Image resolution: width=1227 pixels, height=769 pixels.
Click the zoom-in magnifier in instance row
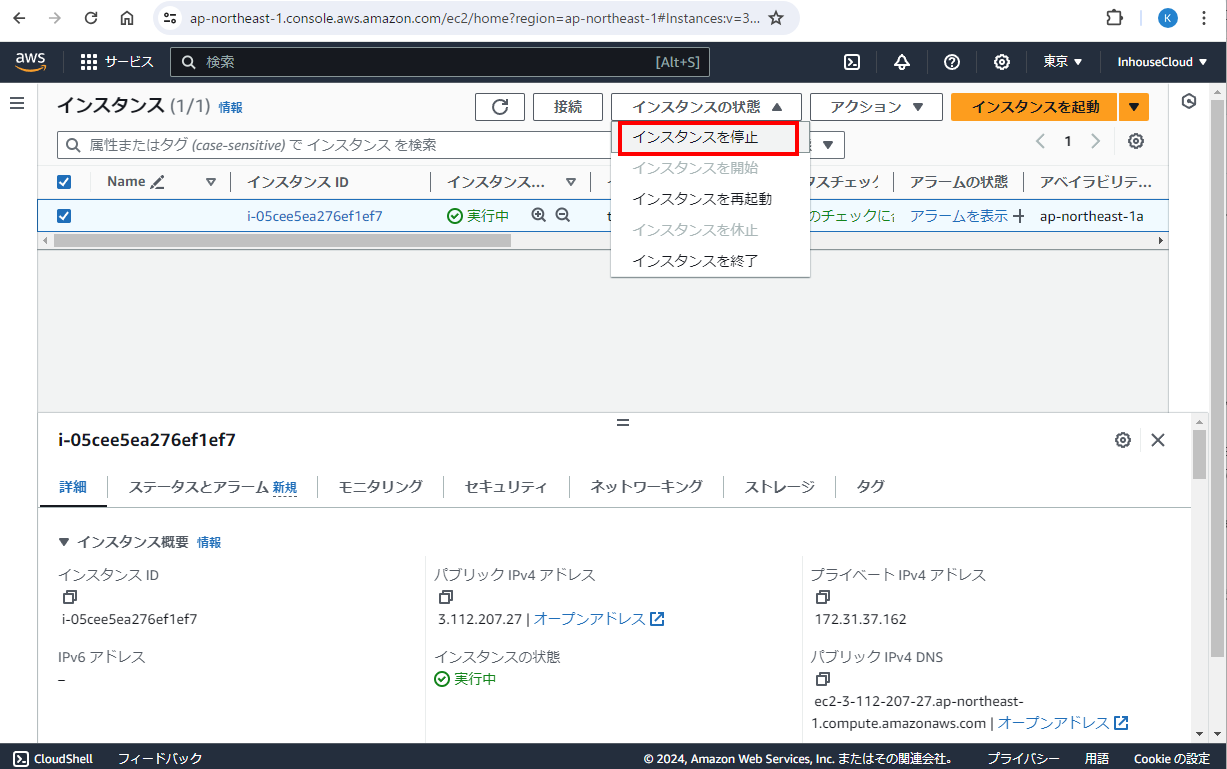tap(539, 215)
